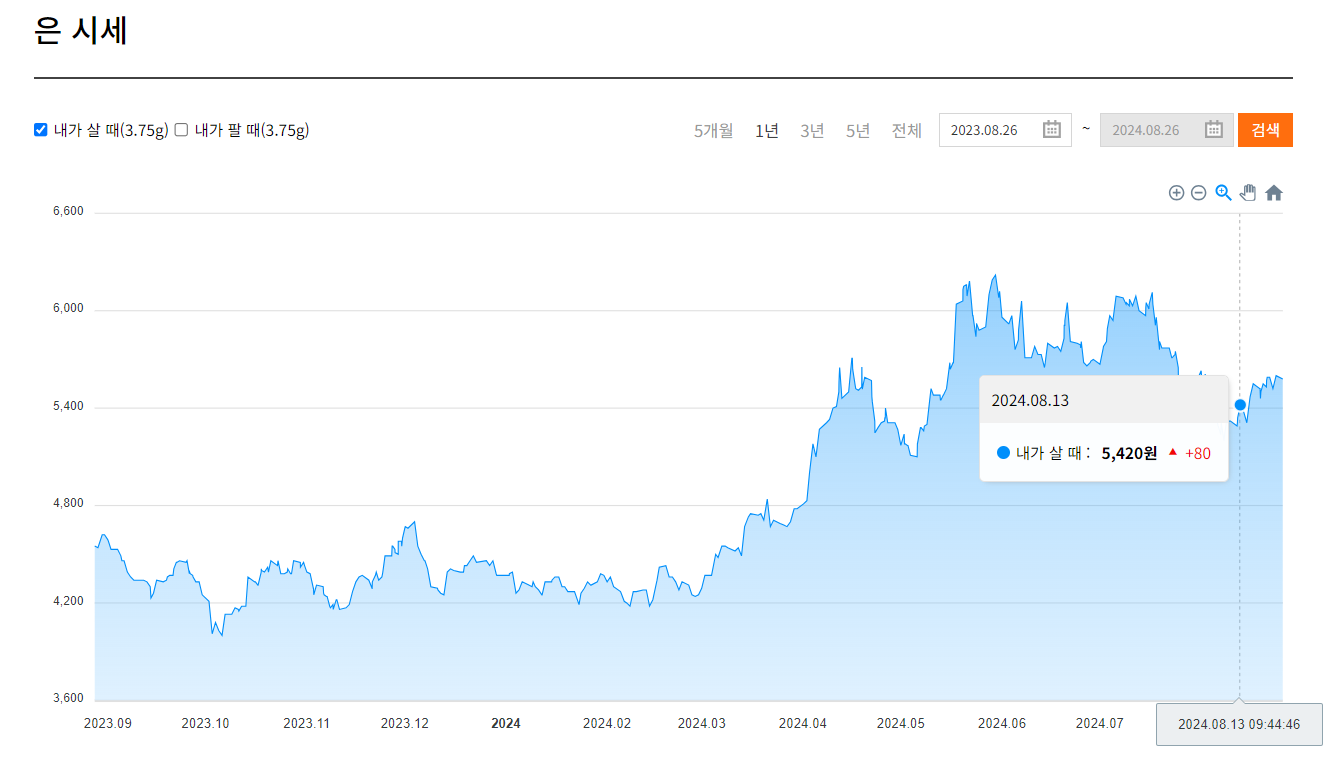Click the 2024.04 x-axis label
The height and width of the screenshot is (760, 1340).
coord(803,723)
